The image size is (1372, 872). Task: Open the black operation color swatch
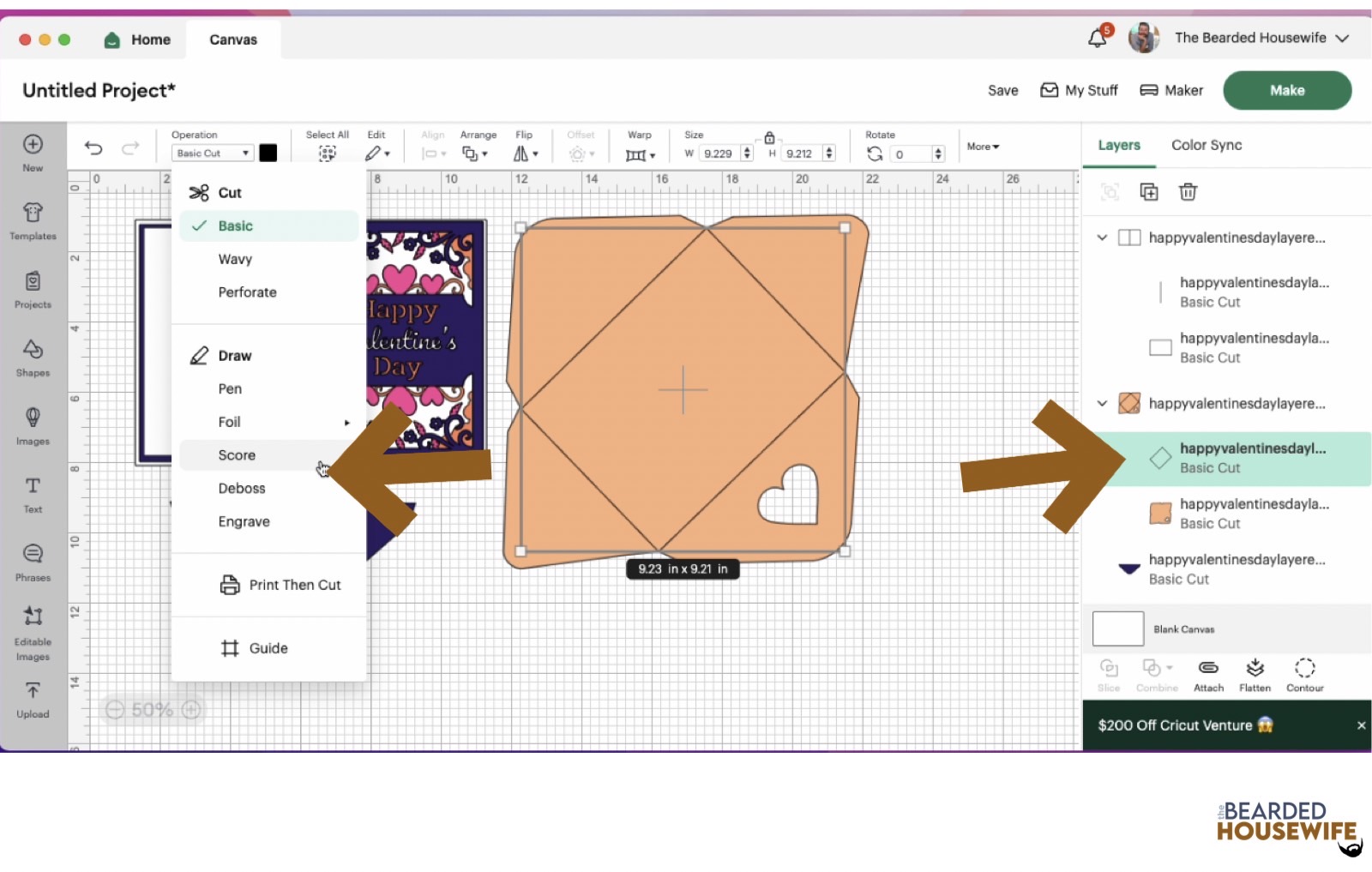[x=268, y=153]
